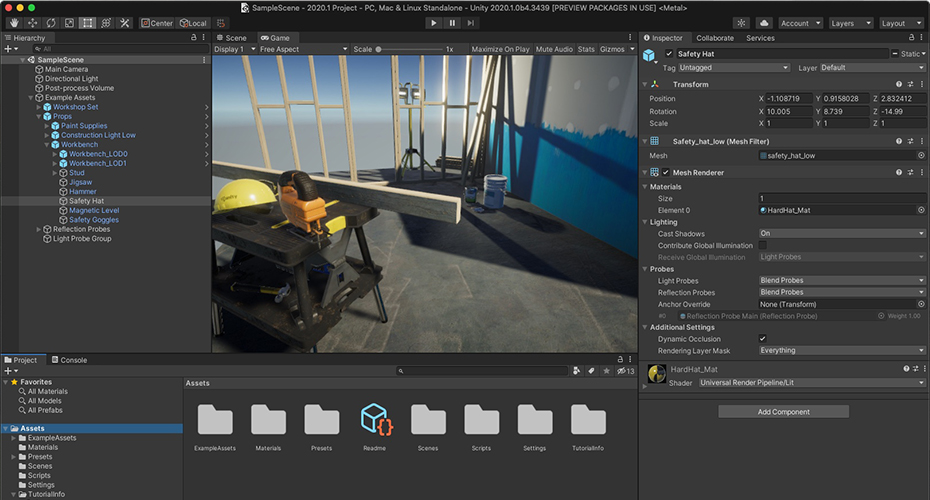Click the Add Component button

click(x=783, y=412)
